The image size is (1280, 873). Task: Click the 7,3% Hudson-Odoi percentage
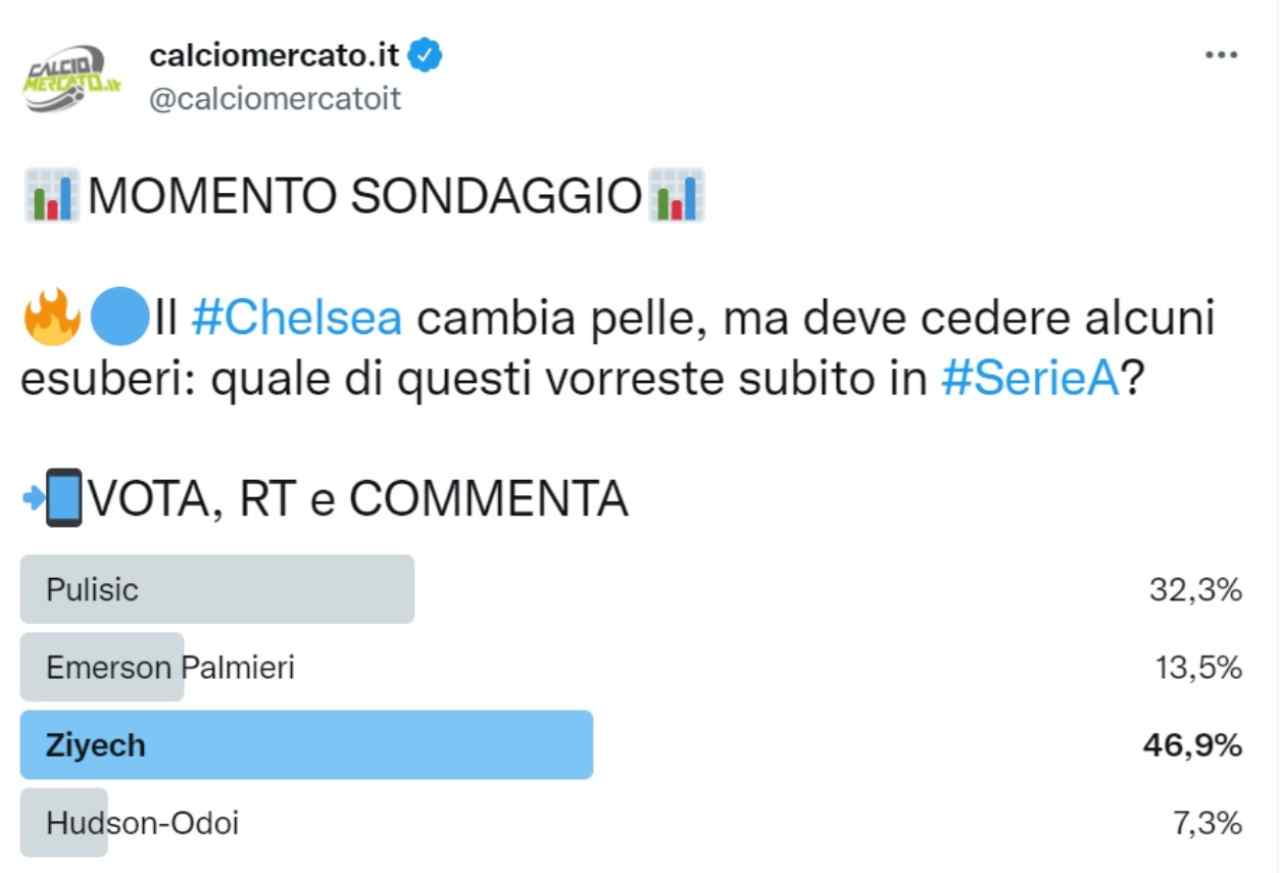pyautogui.click(x=1207, y=823)
